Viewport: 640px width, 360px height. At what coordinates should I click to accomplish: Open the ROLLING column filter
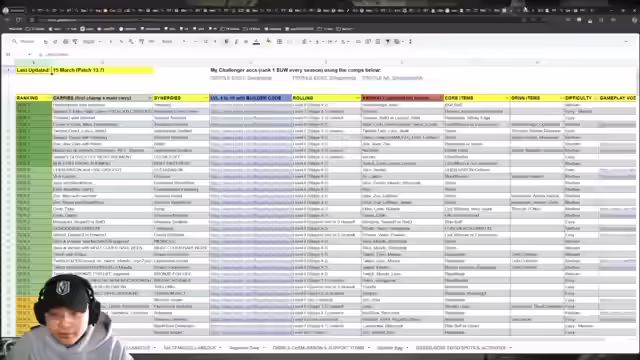pos(358,98)
